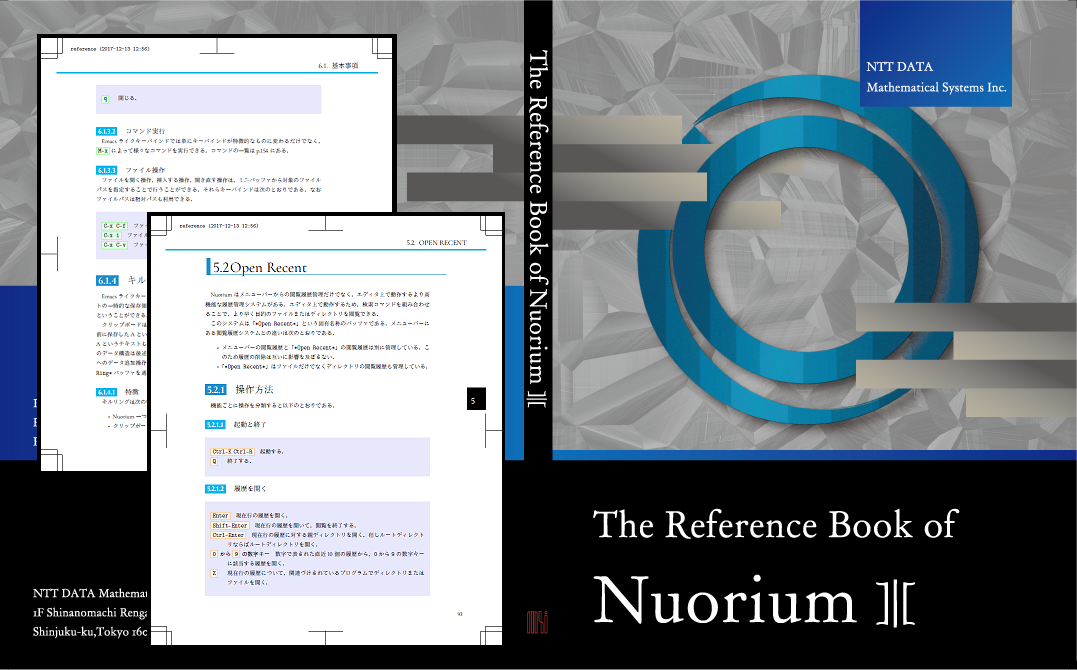Click the "Z" key label

214,573
